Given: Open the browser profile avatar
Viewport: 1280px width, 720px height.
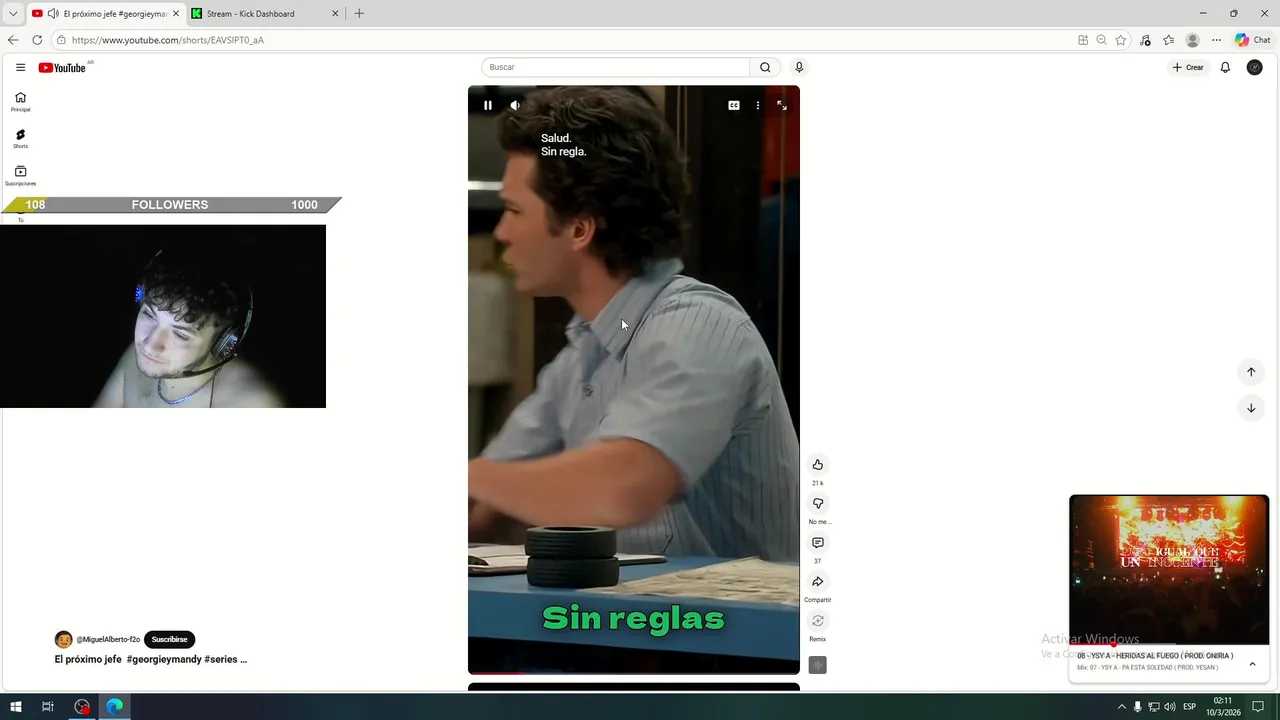Looking at the screenshot, I should click(1192, 40).
